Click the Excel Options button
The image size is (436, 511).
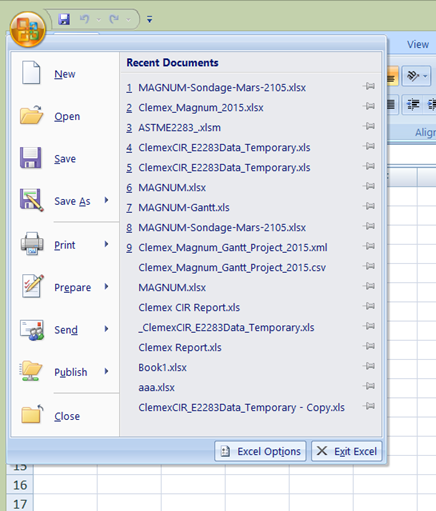tap(260, 451)
